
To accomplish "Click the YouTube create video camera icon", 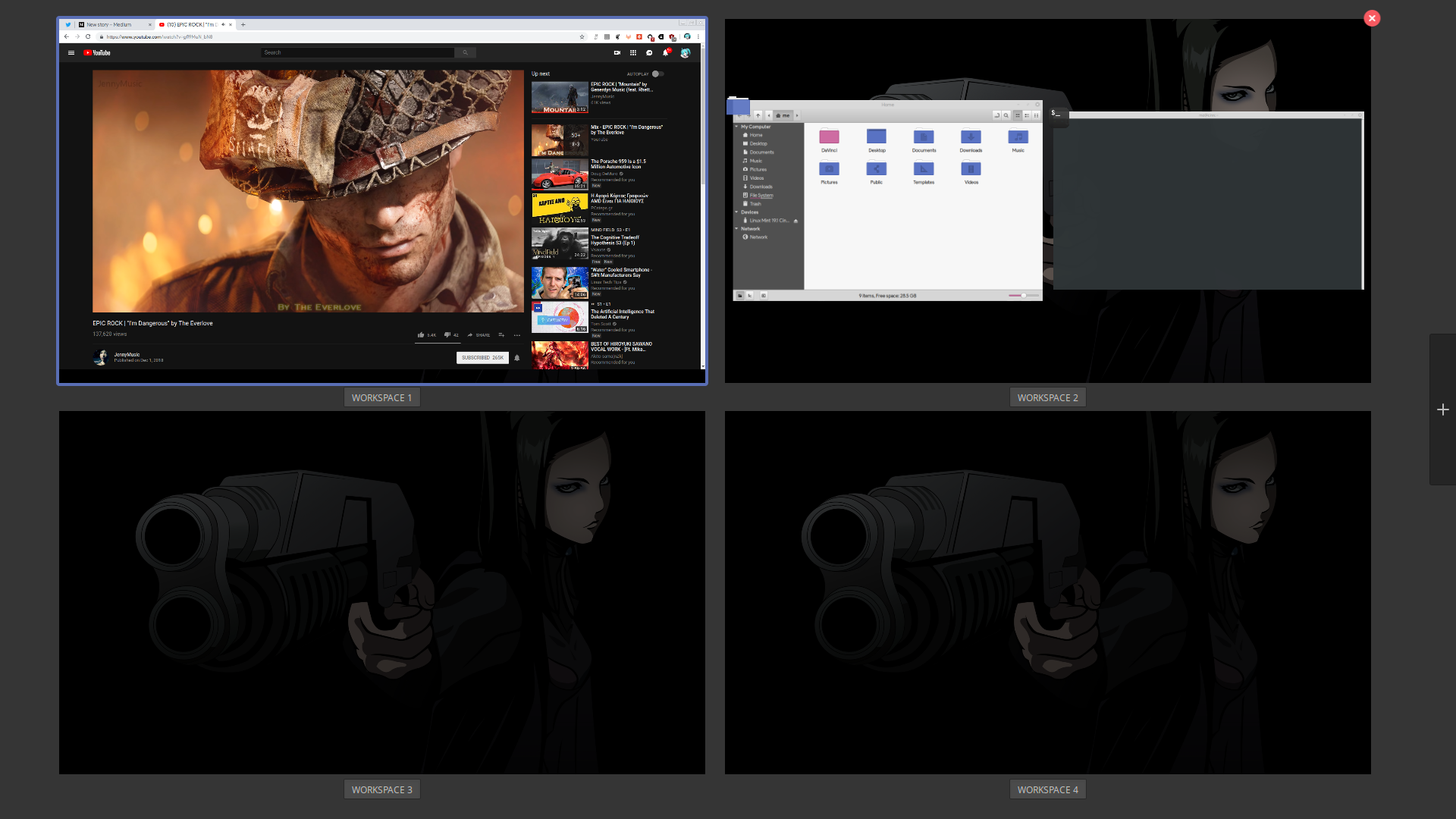I will tap(617, 53).
